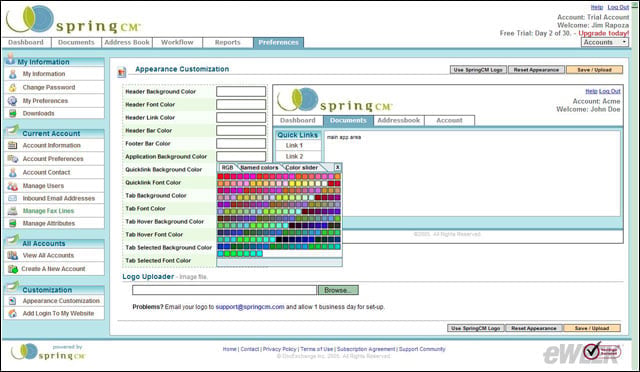640x372 pixels.
Task: Click the Manage Attributes icon
Action: click(13, 223)
